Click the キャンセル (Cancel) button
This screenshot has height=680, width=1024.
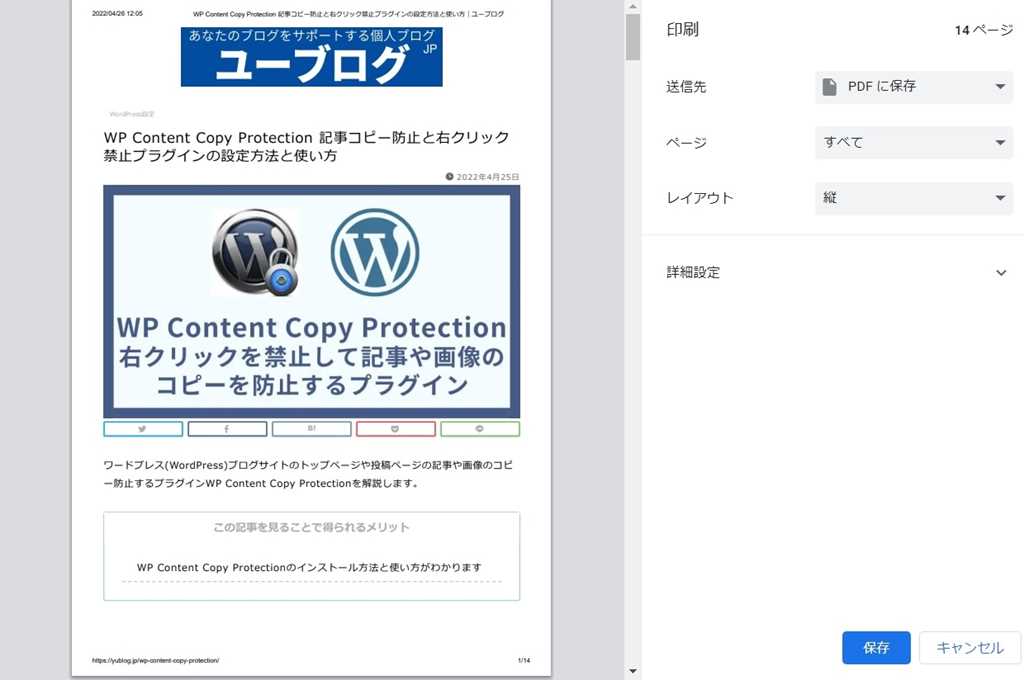click(970, 647)
